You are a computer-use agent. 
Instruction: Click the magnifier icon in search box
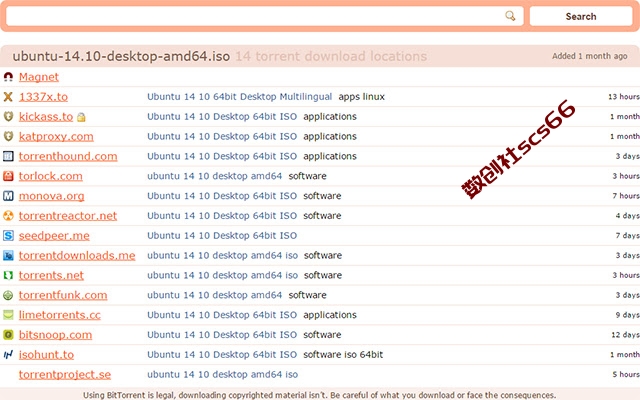coord(510,16)
